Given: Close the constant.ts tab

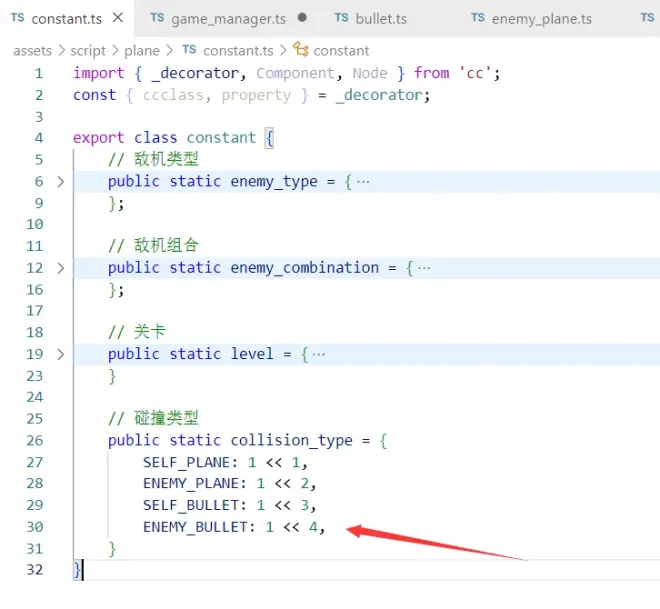Looking at the screenshot, I should (118, 18).
